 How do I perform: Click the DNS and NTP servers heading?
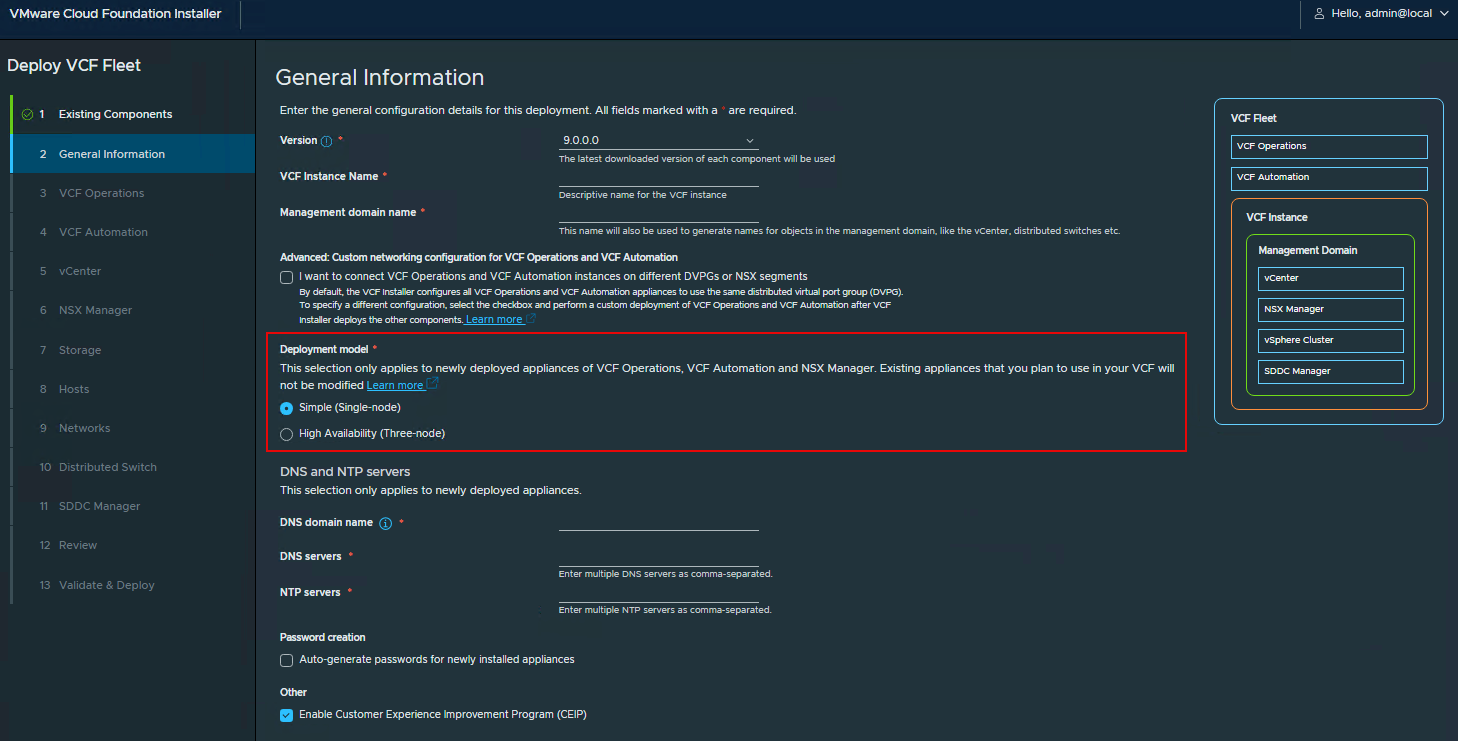tap(345, 471)
